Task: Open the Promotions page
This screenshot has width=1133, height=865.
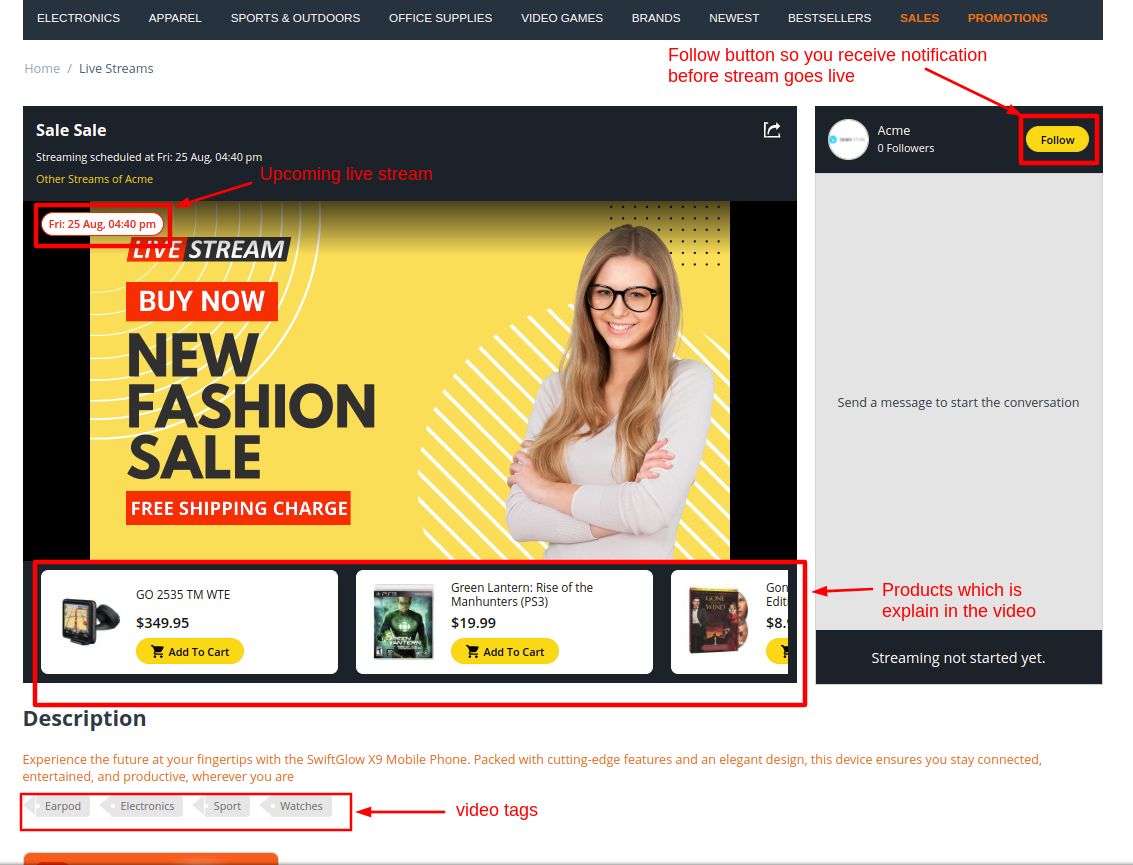Action: pos(1007,18)
